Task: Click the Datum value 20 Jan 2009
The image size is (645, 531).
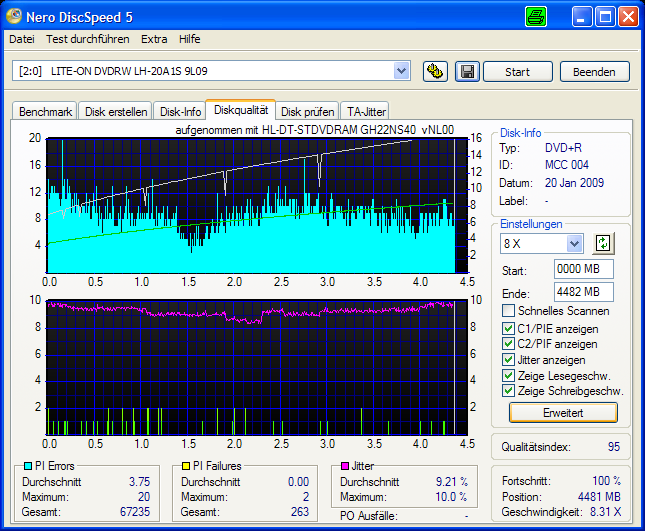Action: tap(574, 183)
